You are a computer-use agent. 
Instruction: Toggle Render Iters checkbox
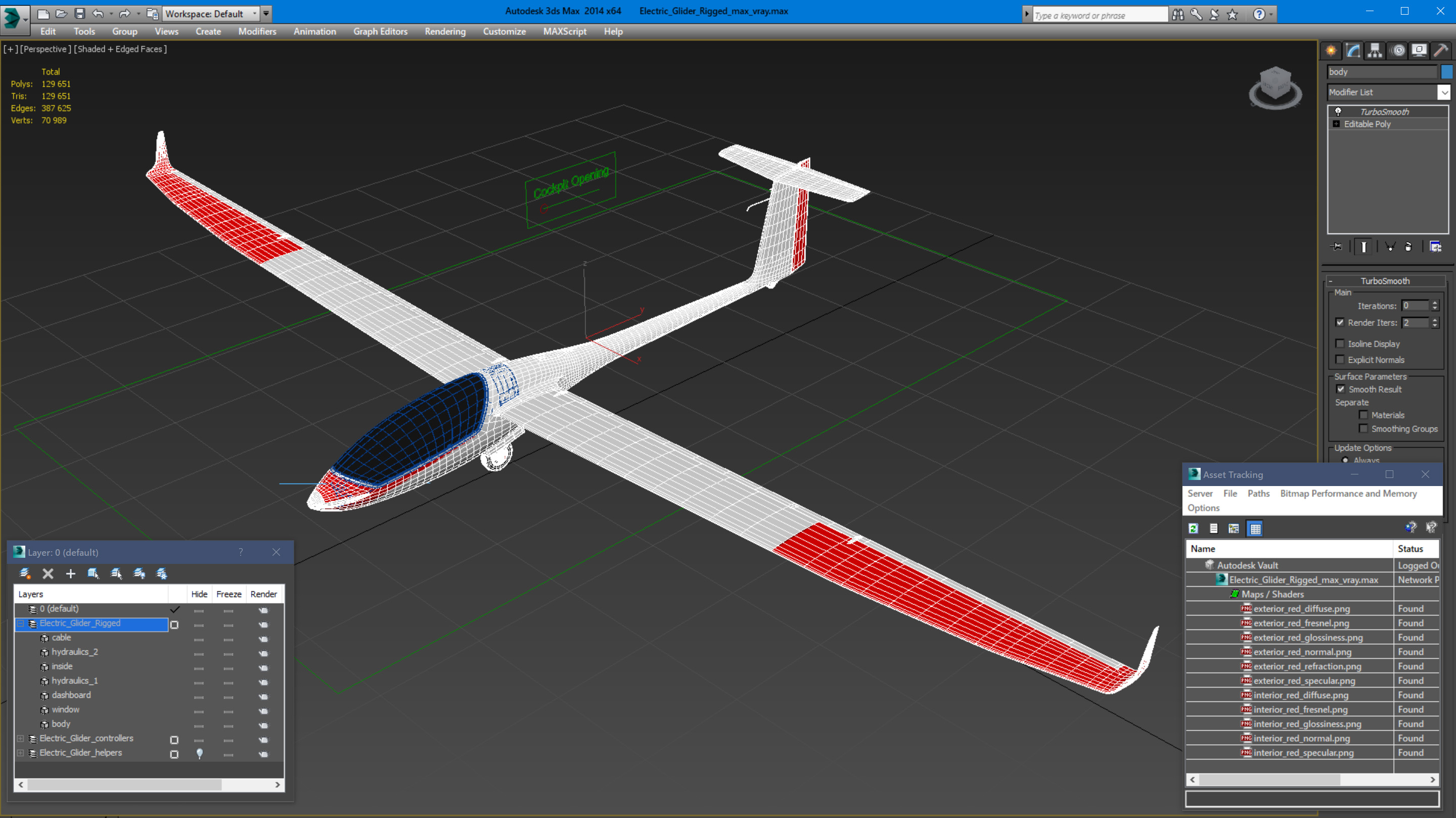(x=1340, y=322)
